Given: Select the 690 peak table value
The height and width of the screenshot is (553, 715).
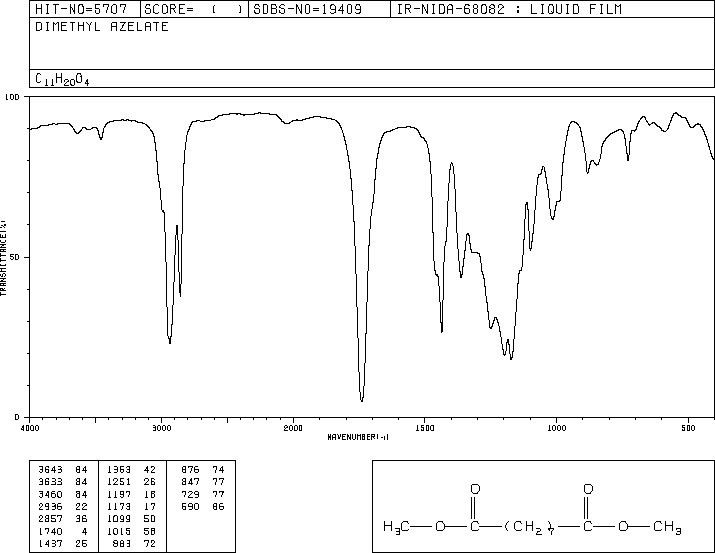Looking at the screenshot, I should (190, 506).
